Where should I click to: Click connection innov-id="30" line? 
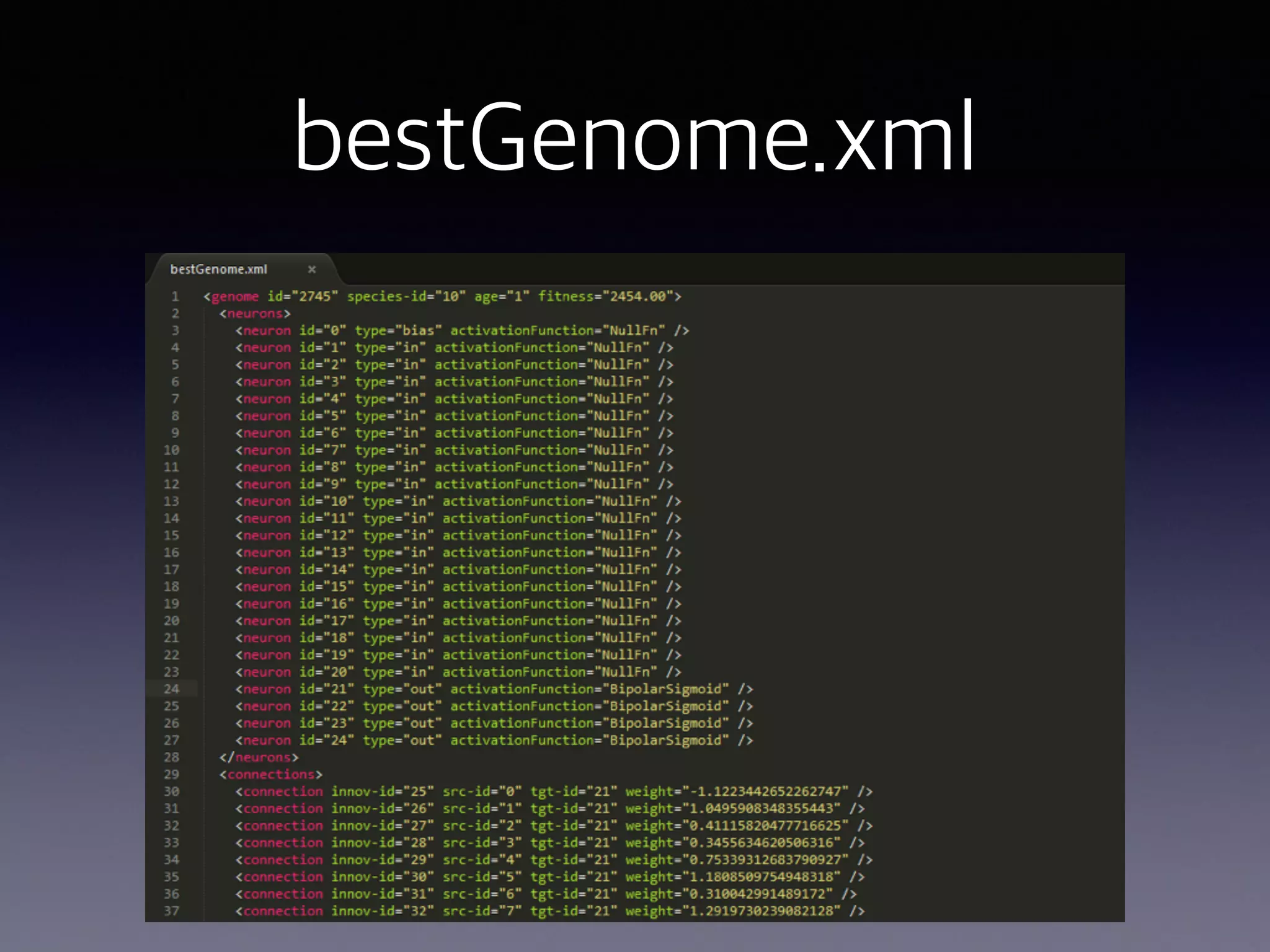(x=550, y=877)
